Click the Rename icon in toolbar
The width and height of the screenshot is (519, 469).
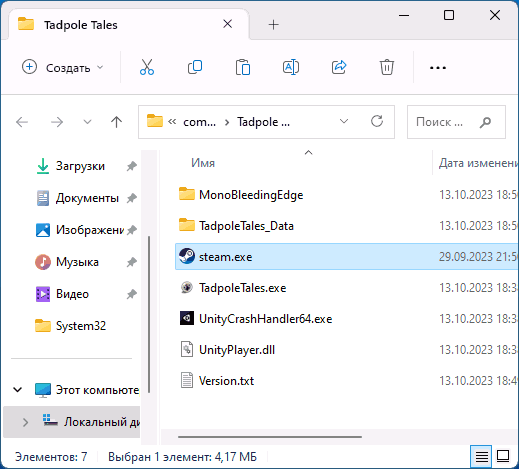tap(291, 67)
